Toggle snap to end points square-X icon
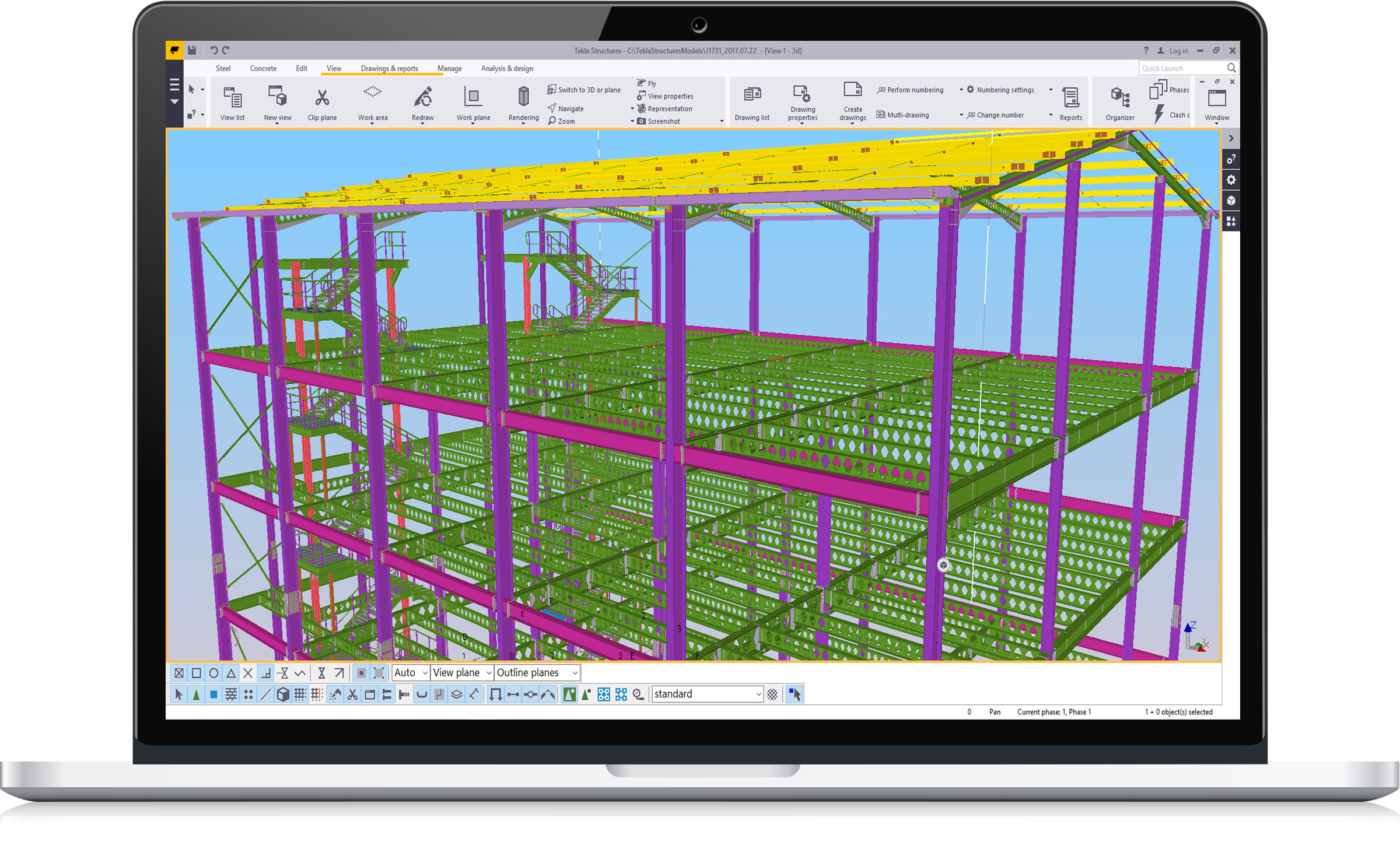The image size is (1400, 842). 179,673
